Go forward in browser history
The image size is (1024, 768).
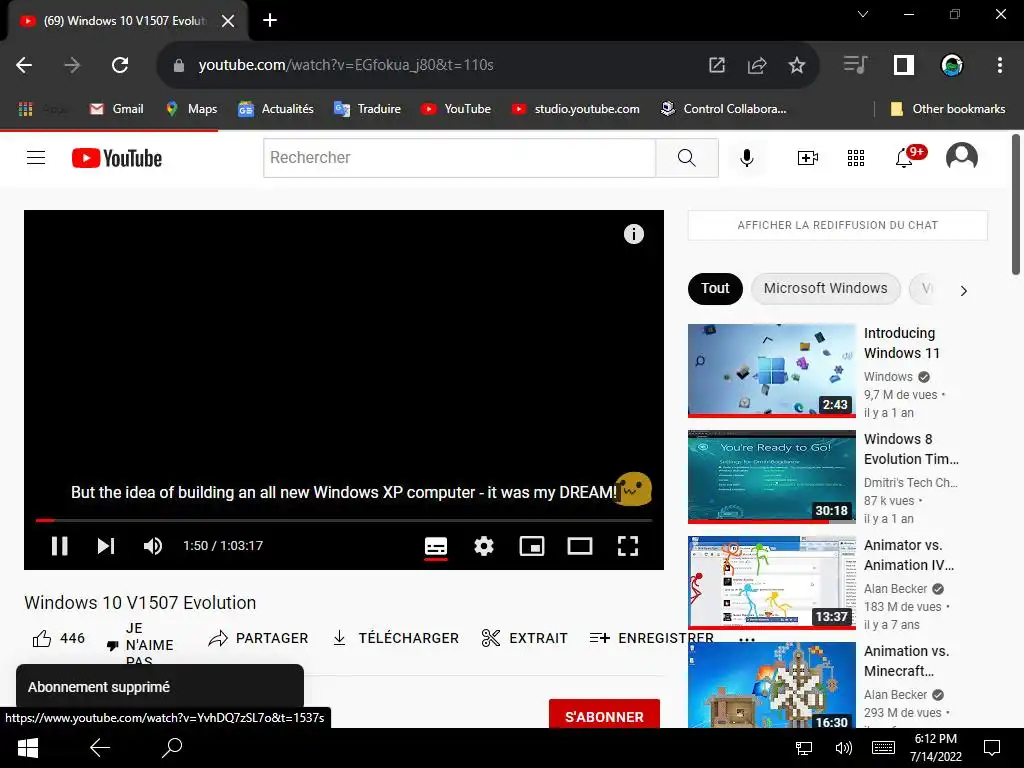pos(72,65)
